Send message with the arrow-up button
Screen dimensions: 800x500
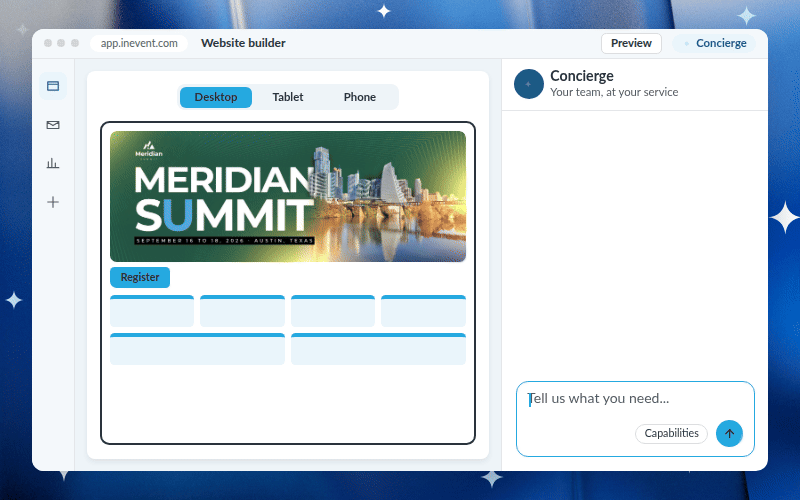coord(729,434)
